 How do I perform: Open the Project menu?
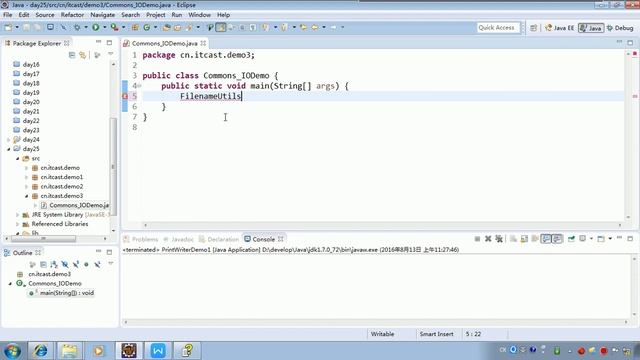[x=156, y=15]
